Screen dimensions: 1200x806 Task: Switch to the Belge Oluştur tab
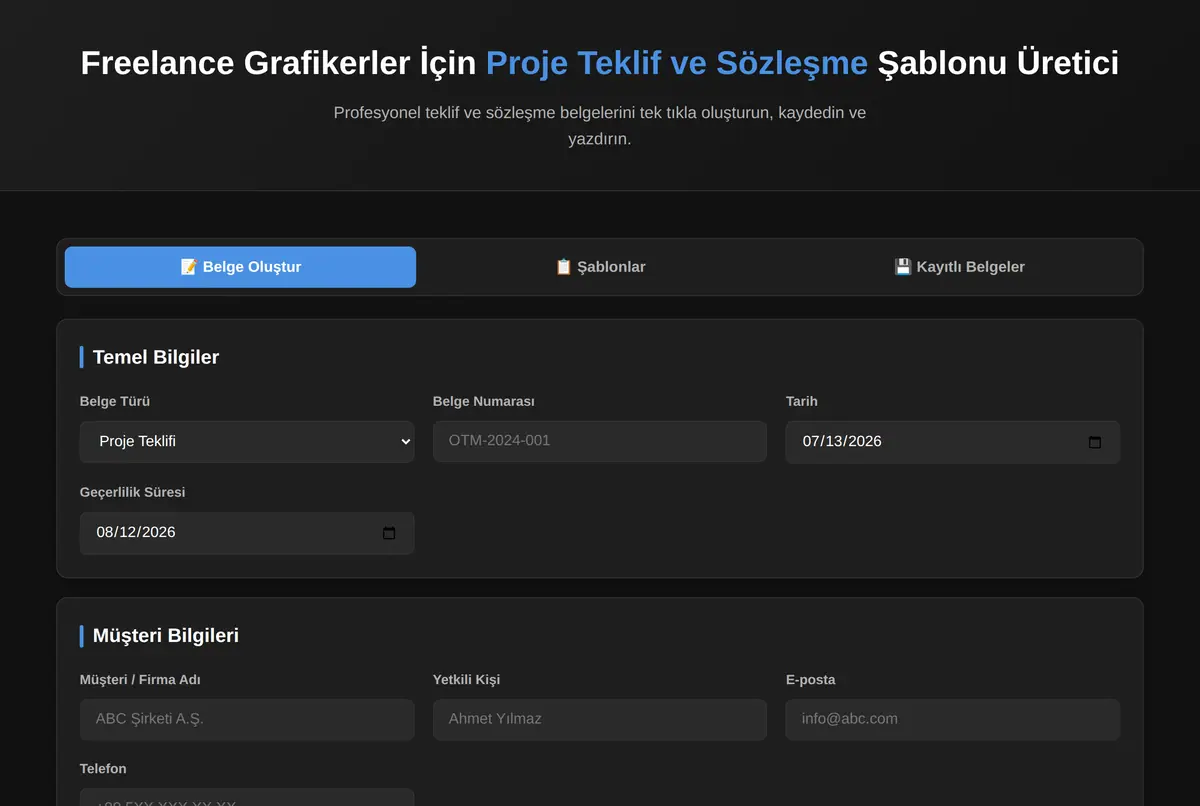pos(240,267)
